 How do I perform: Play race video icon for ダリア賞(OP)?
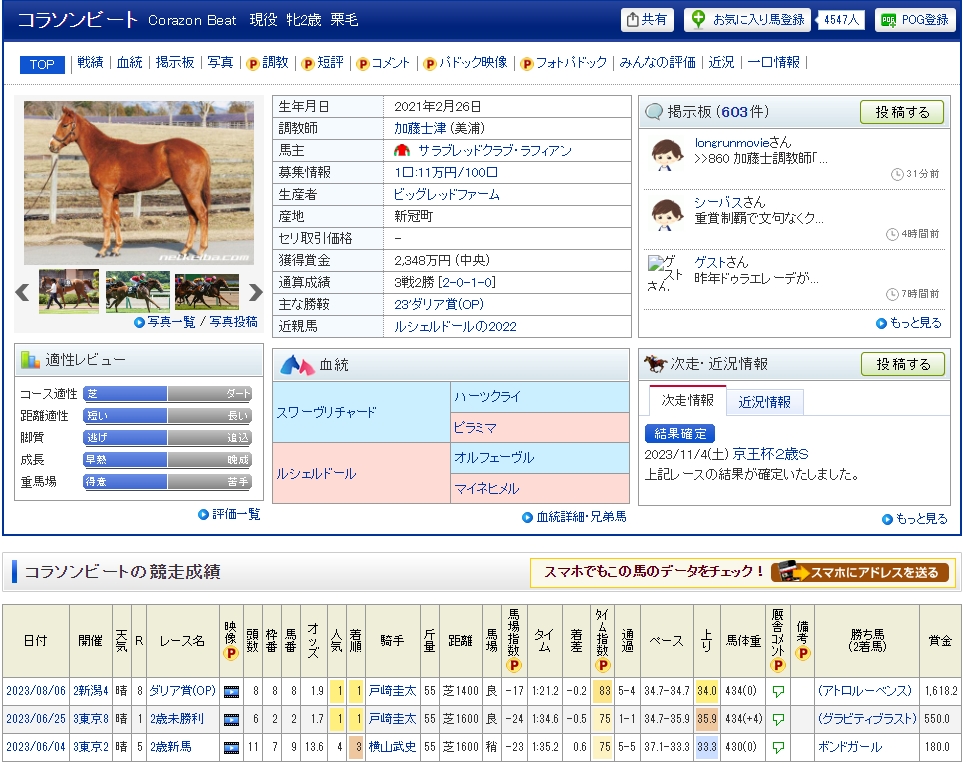(x=232, y=690)
